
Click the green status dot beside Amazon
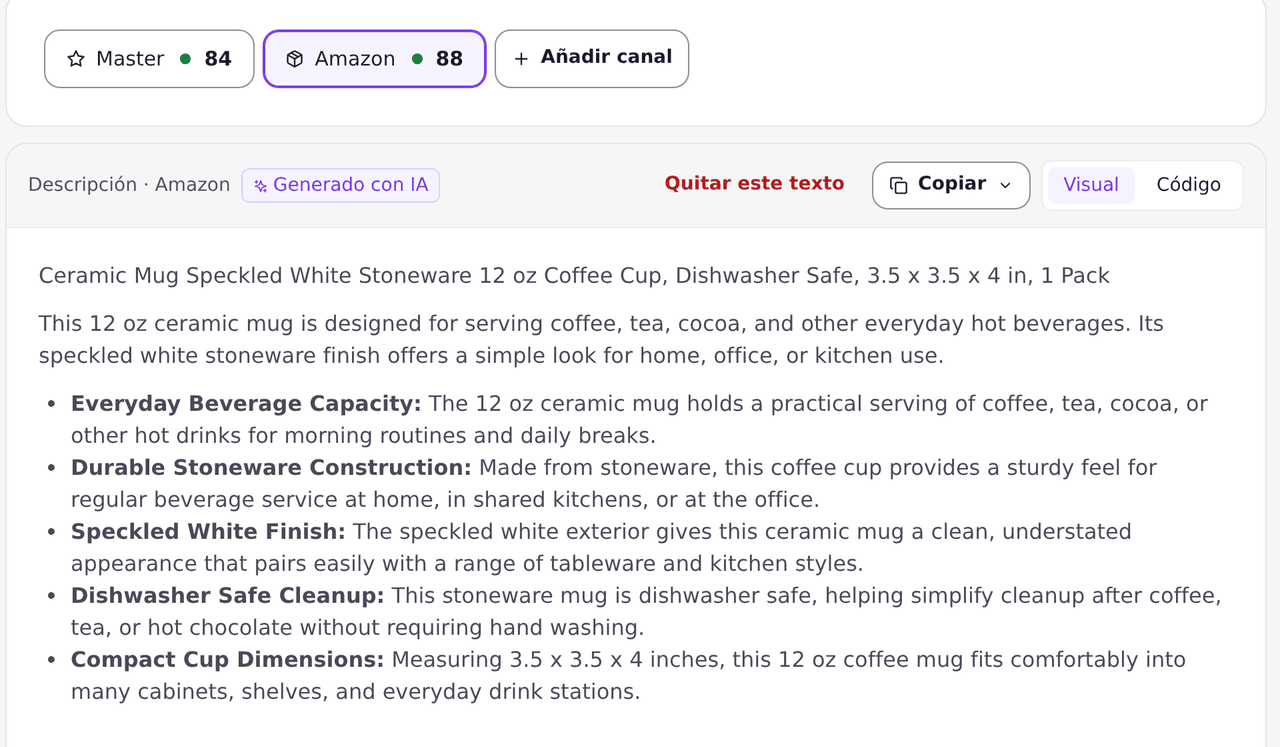tap(417, 59)
